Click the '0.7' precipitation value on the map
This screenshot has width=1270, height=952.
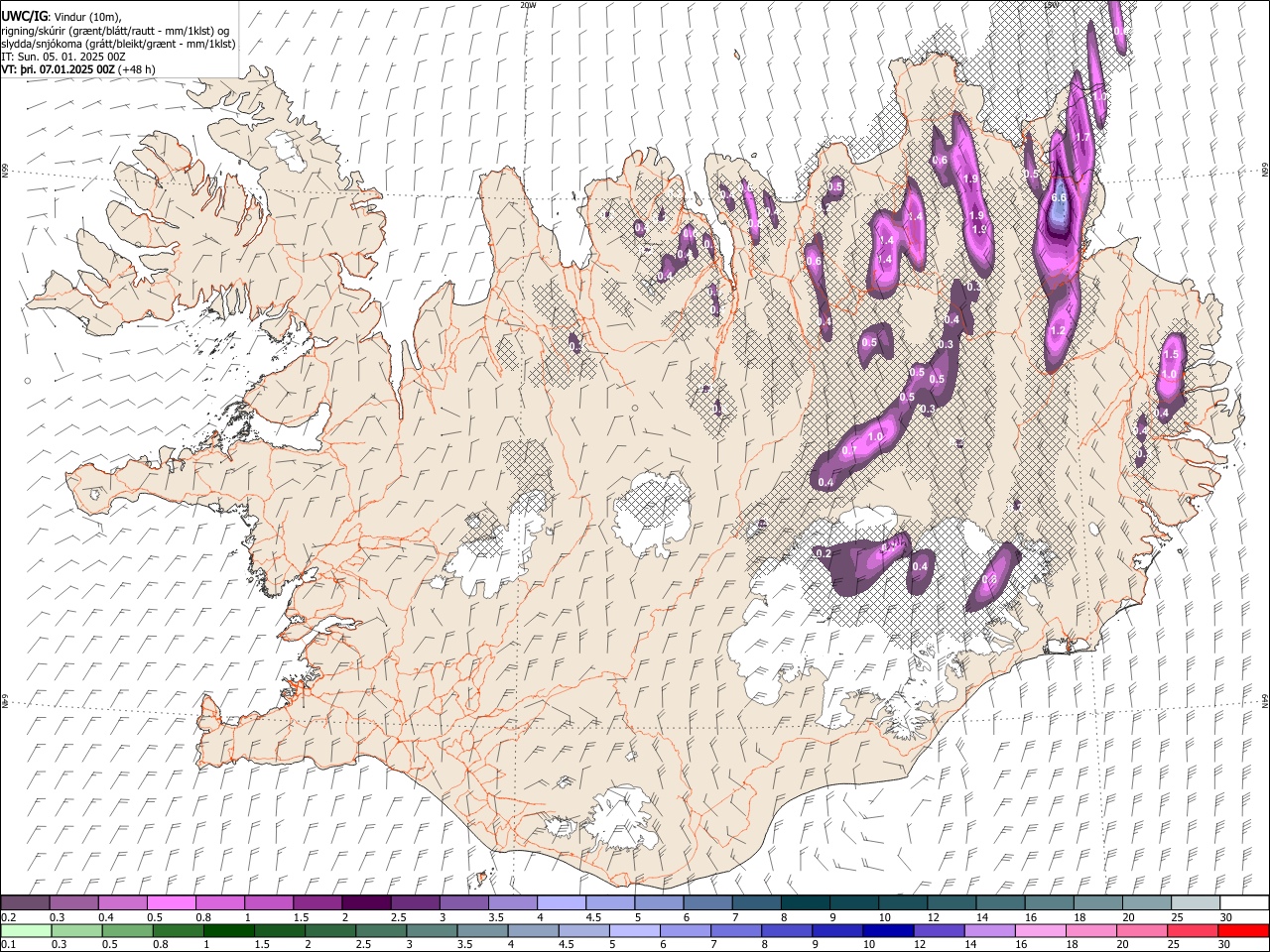click(849, 450)
